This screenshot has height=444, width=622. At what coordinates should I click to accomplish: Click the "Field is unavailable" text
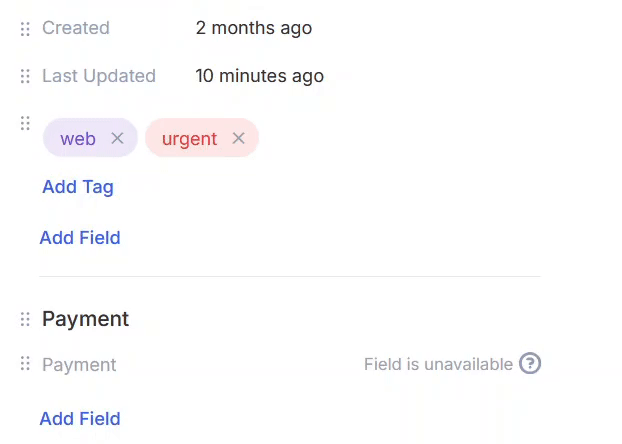438,365
